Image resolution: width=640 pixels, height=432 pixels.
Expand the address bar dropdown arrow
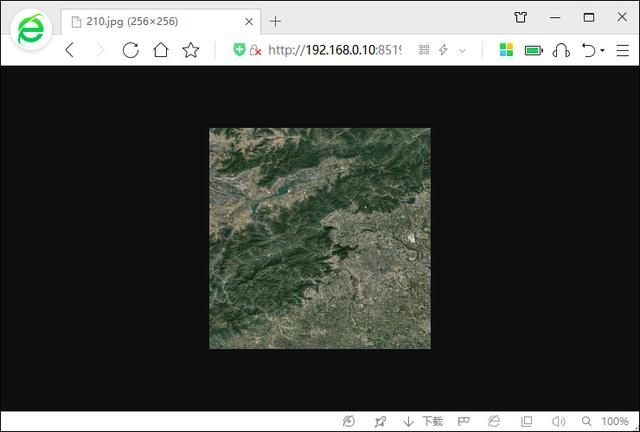[462, 51]
